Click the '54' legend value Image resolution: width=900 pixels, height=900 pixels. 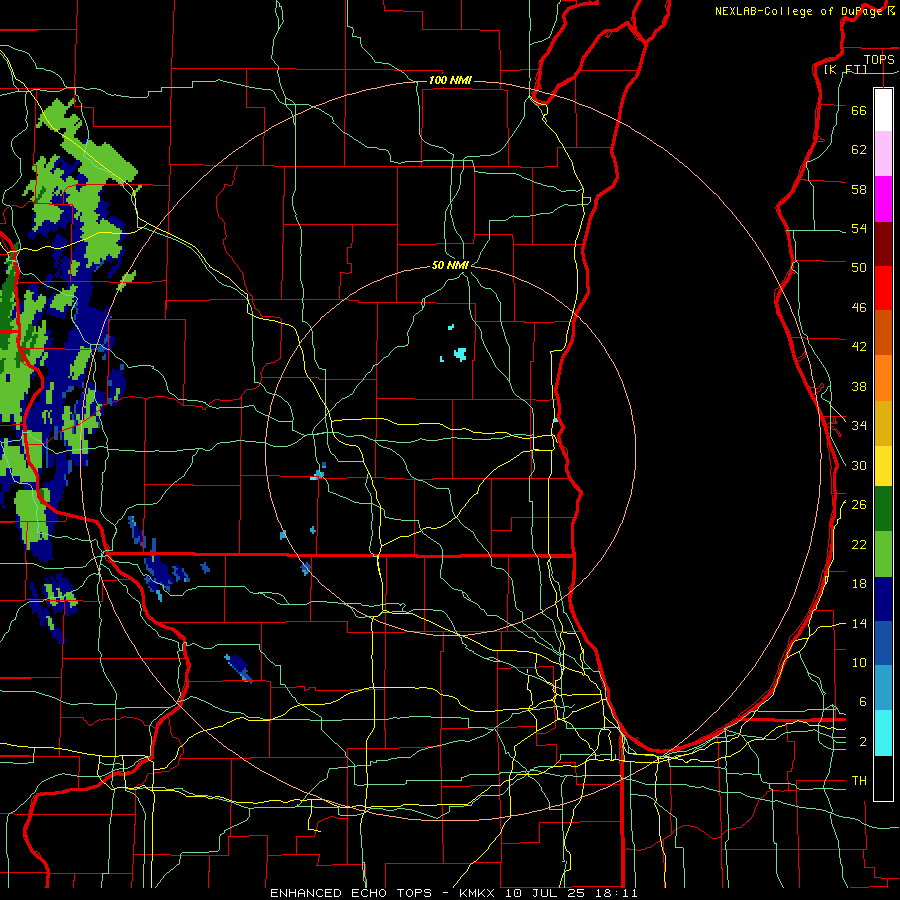tap(859, 228)
